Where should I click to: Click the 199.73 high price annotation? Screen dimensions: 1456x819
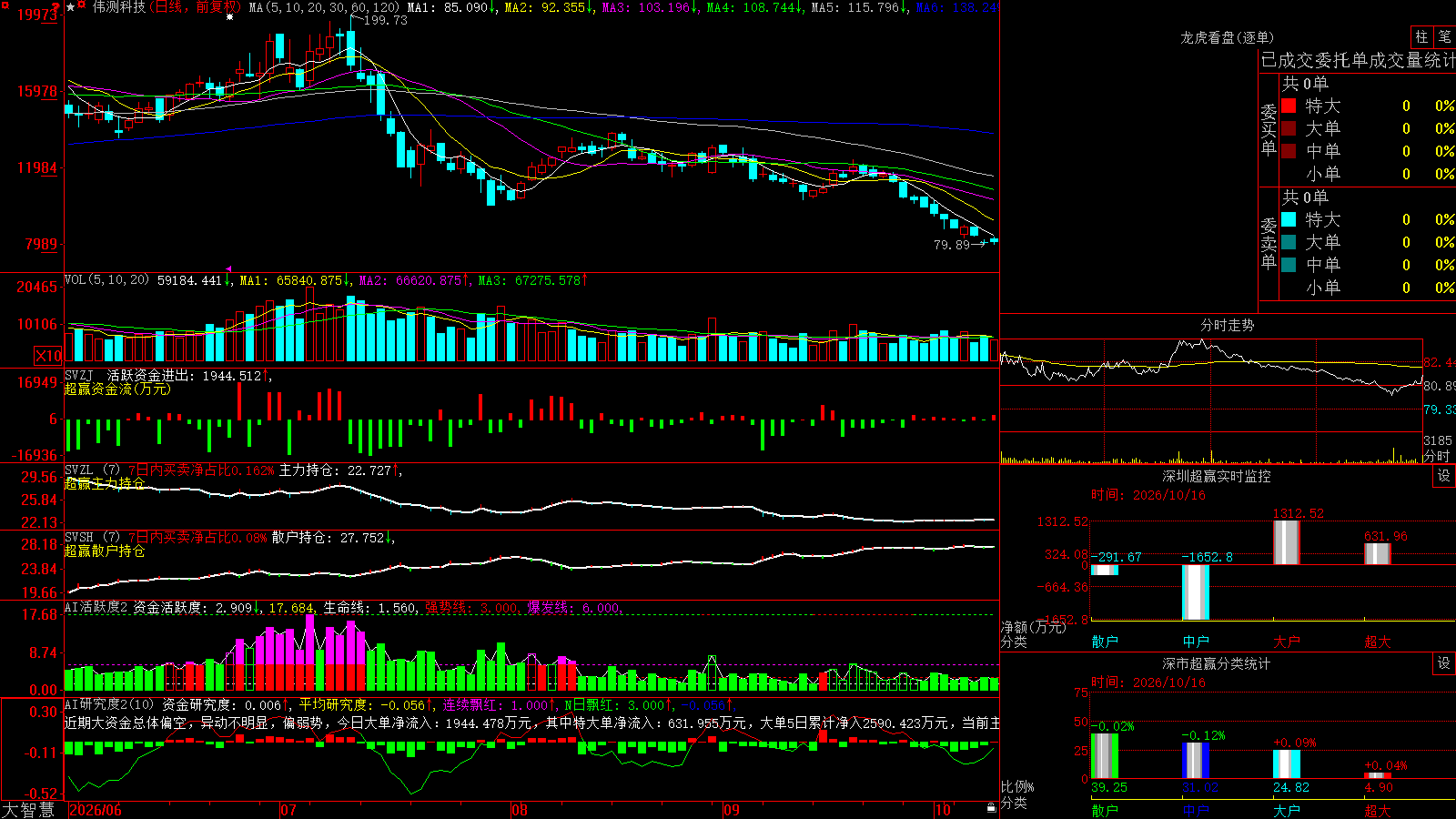pyautogui.click(x=384, y=20)
